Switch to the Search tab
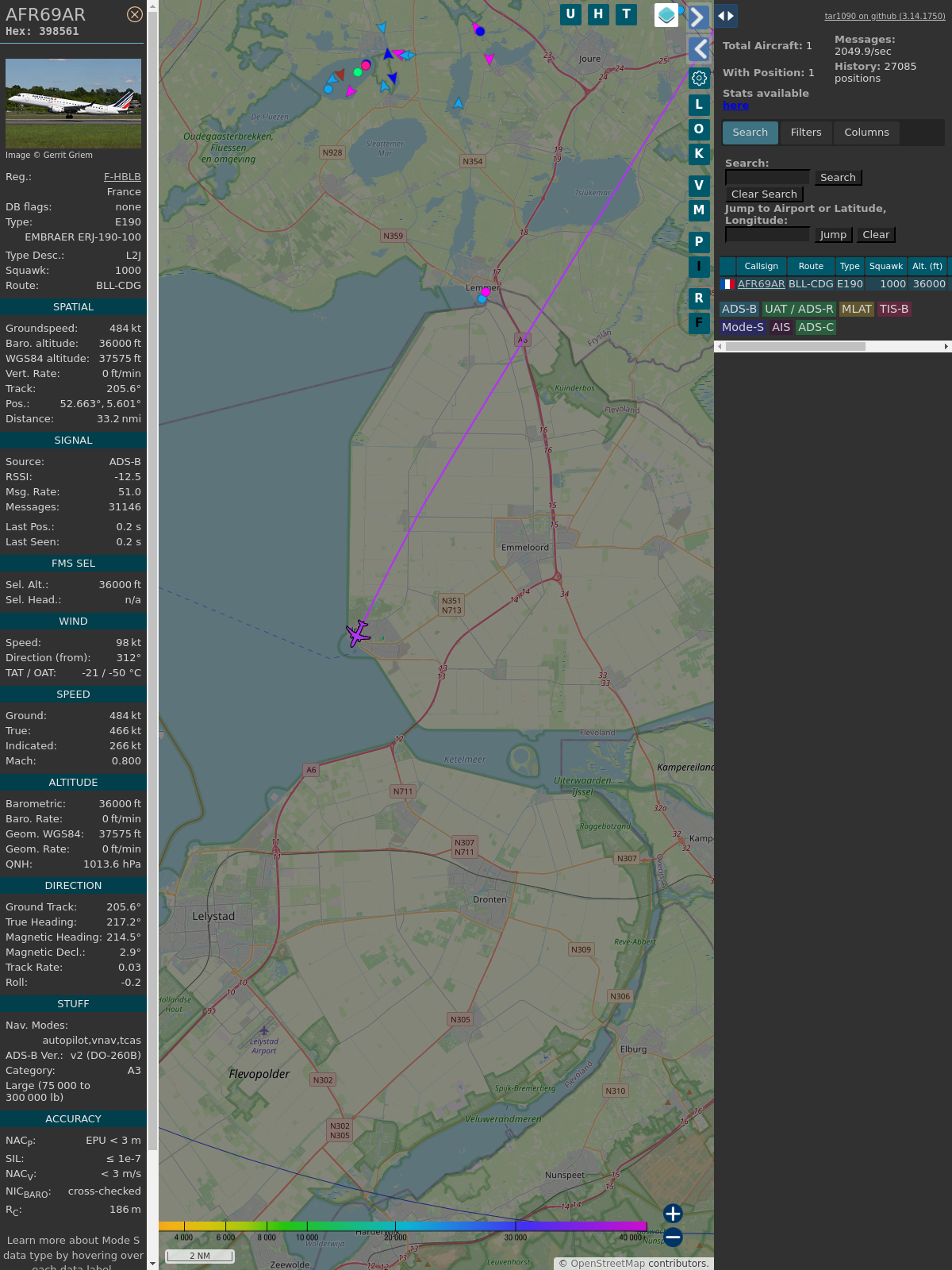 750,133
